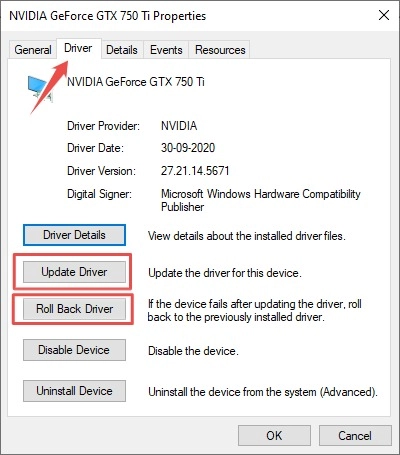Viewport: 400px width, 455px height.
Task: Switch to the General tab
Action: [x=33, y=50]
